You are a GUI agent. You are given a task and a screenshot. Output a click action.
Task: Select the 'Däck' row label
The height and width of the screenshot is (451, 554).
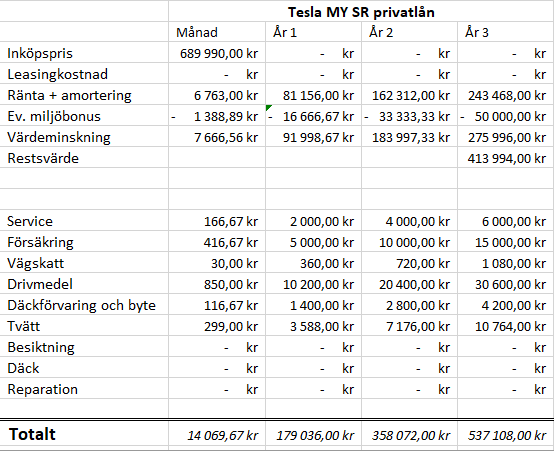coord(84,368)
